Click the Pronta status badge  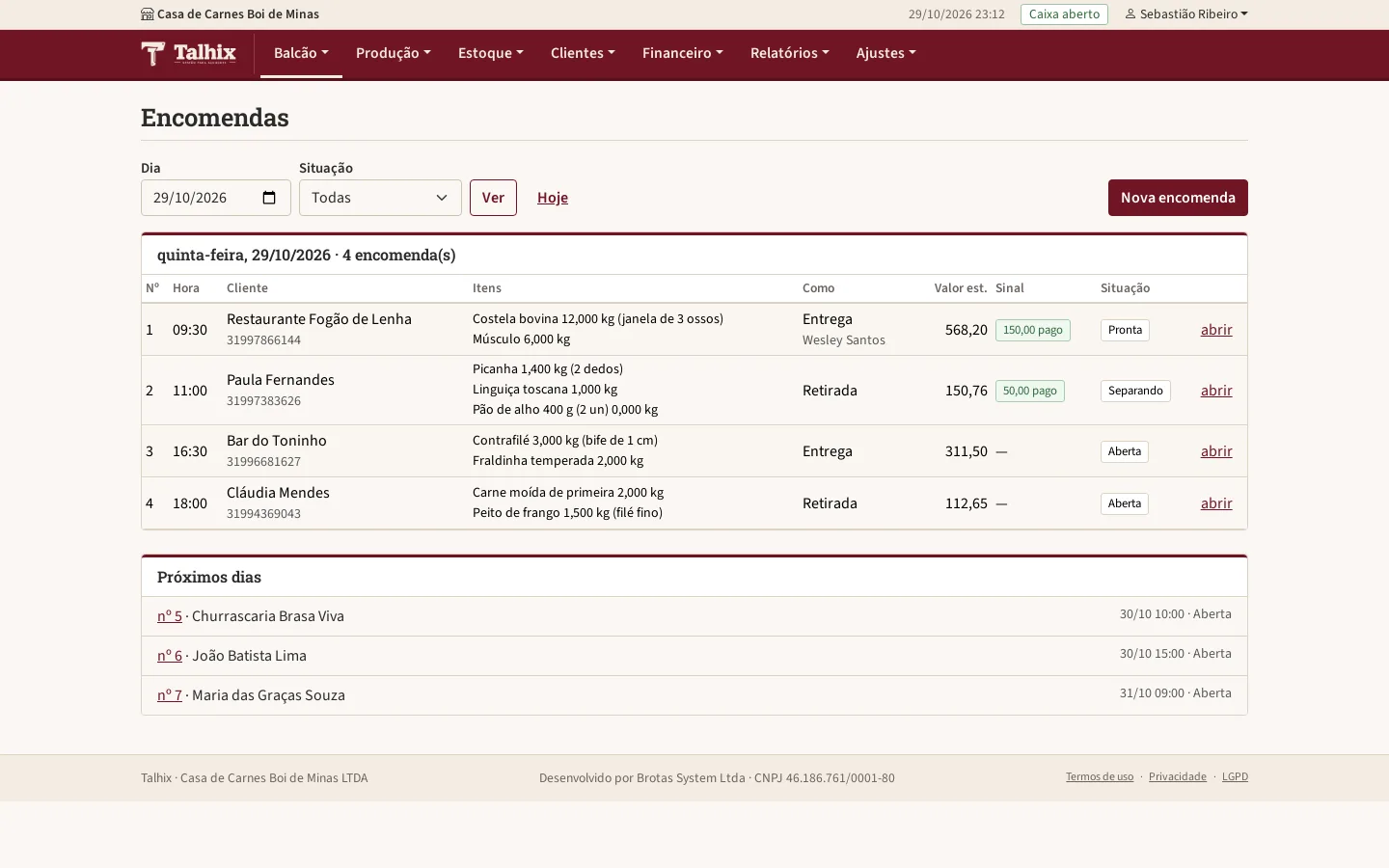coord(1125,330)
